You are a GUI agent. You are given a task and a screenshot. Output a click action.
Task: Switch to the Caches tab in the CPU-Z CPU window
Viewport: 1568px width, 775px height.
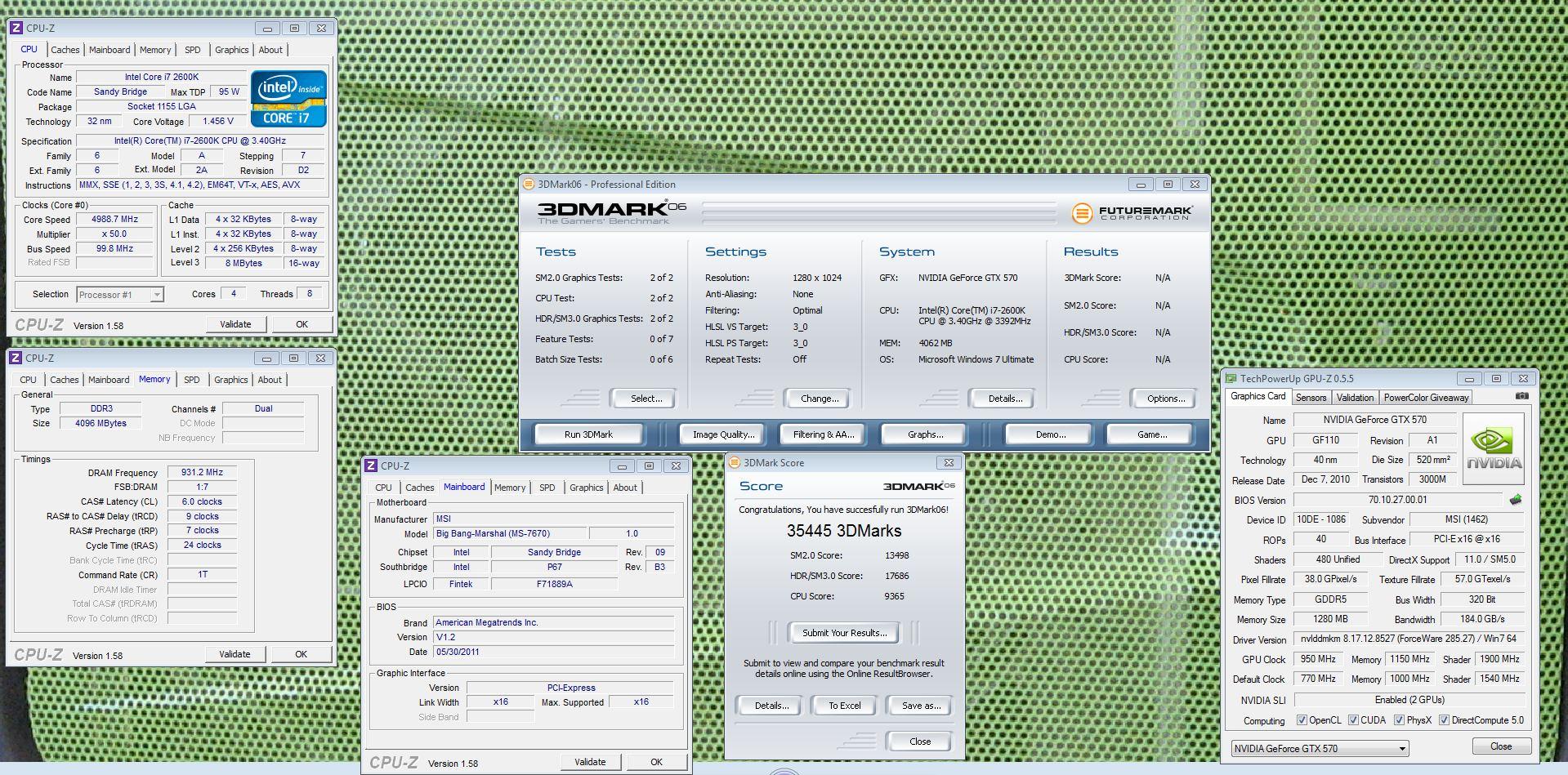65,50
